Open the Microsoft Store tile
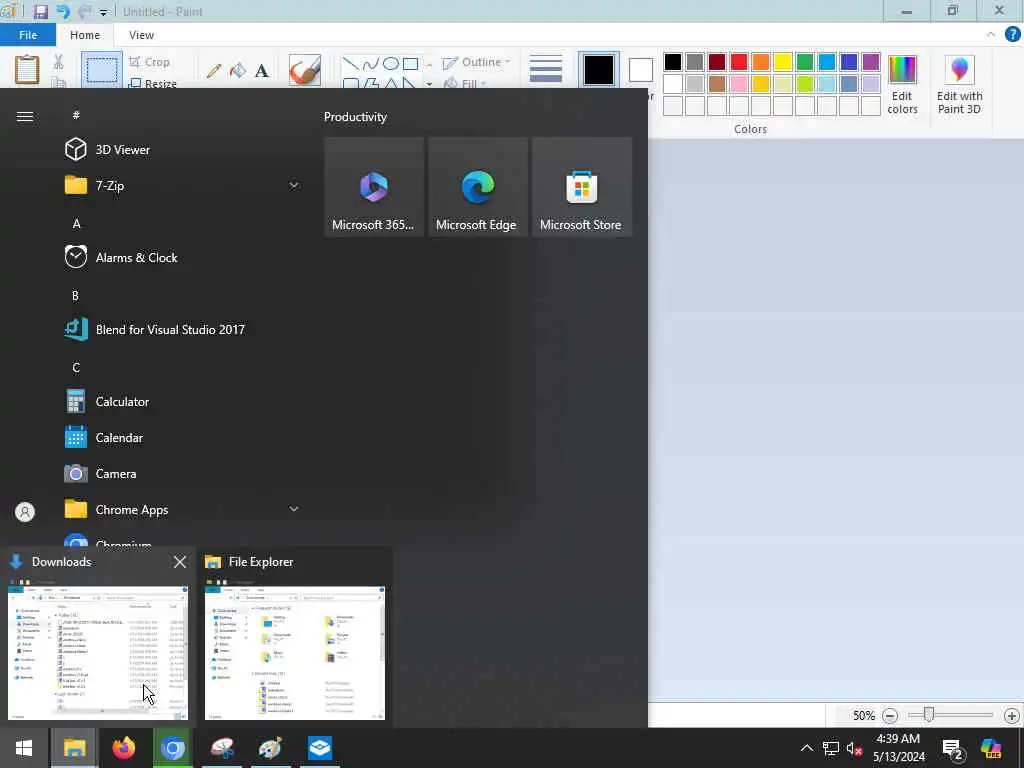Screen dimensions: 1024x768 (581, 187)
